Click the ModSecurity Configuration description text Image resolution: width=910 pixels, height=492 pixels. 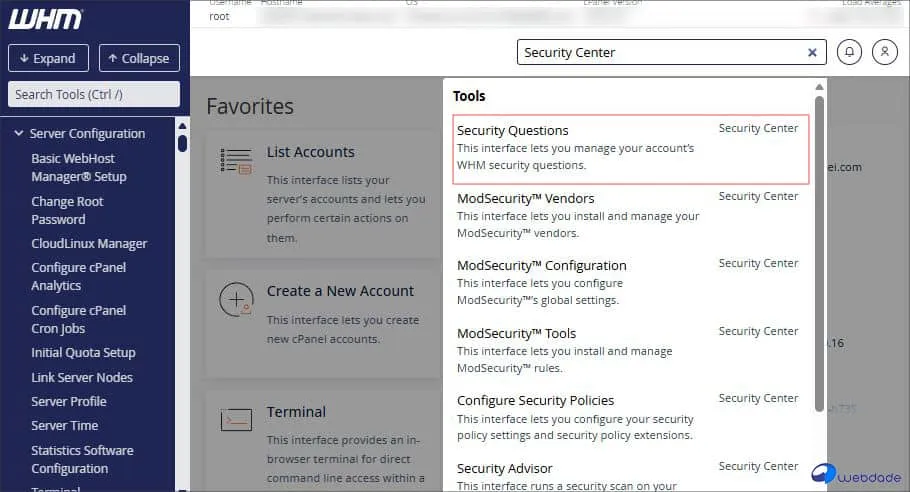pyautogui.click(x=540, y=292)
